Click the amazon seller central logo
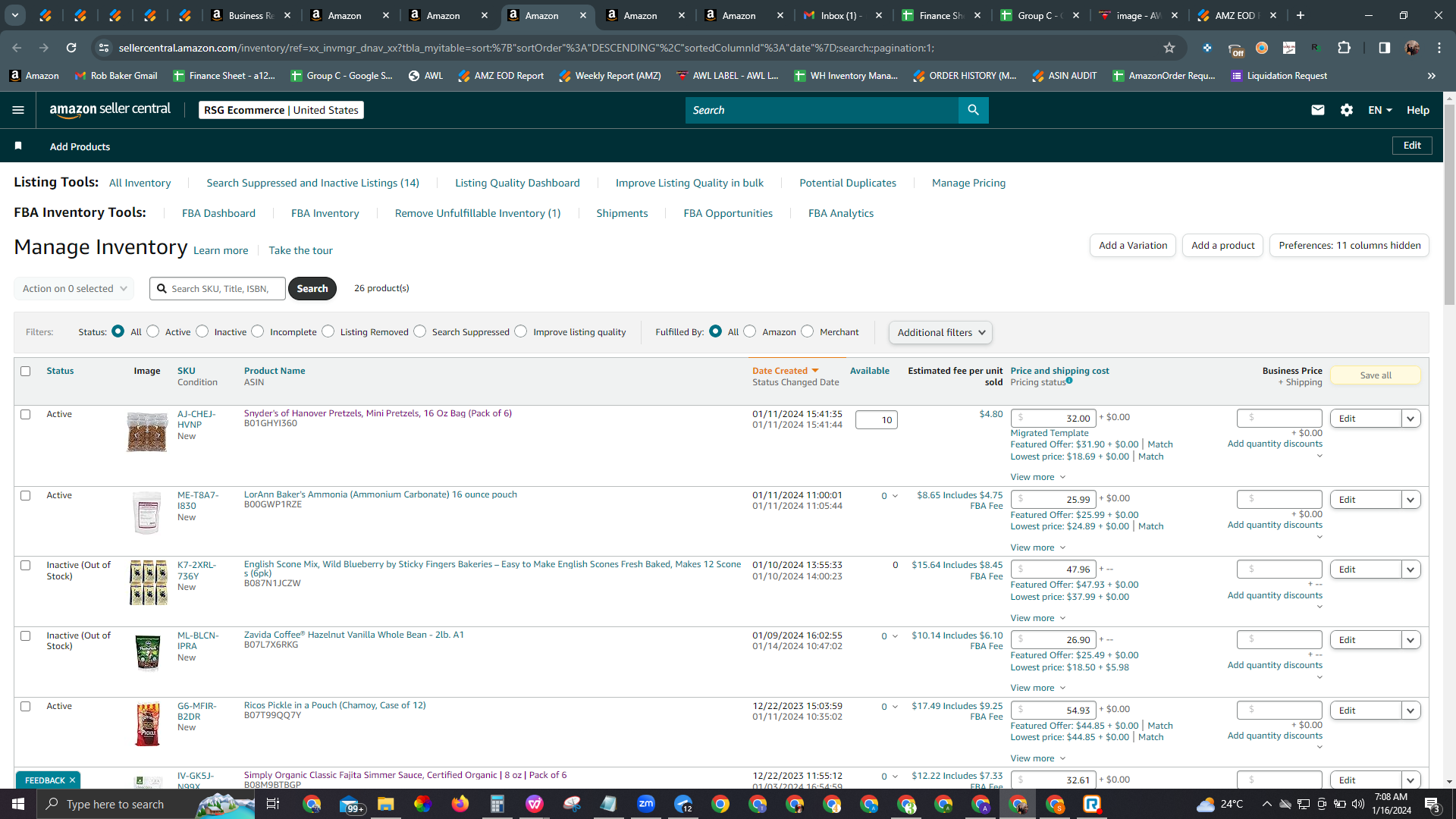This screenshot has width=1456, height=819. pyautogui.click(x=110, y=110)
